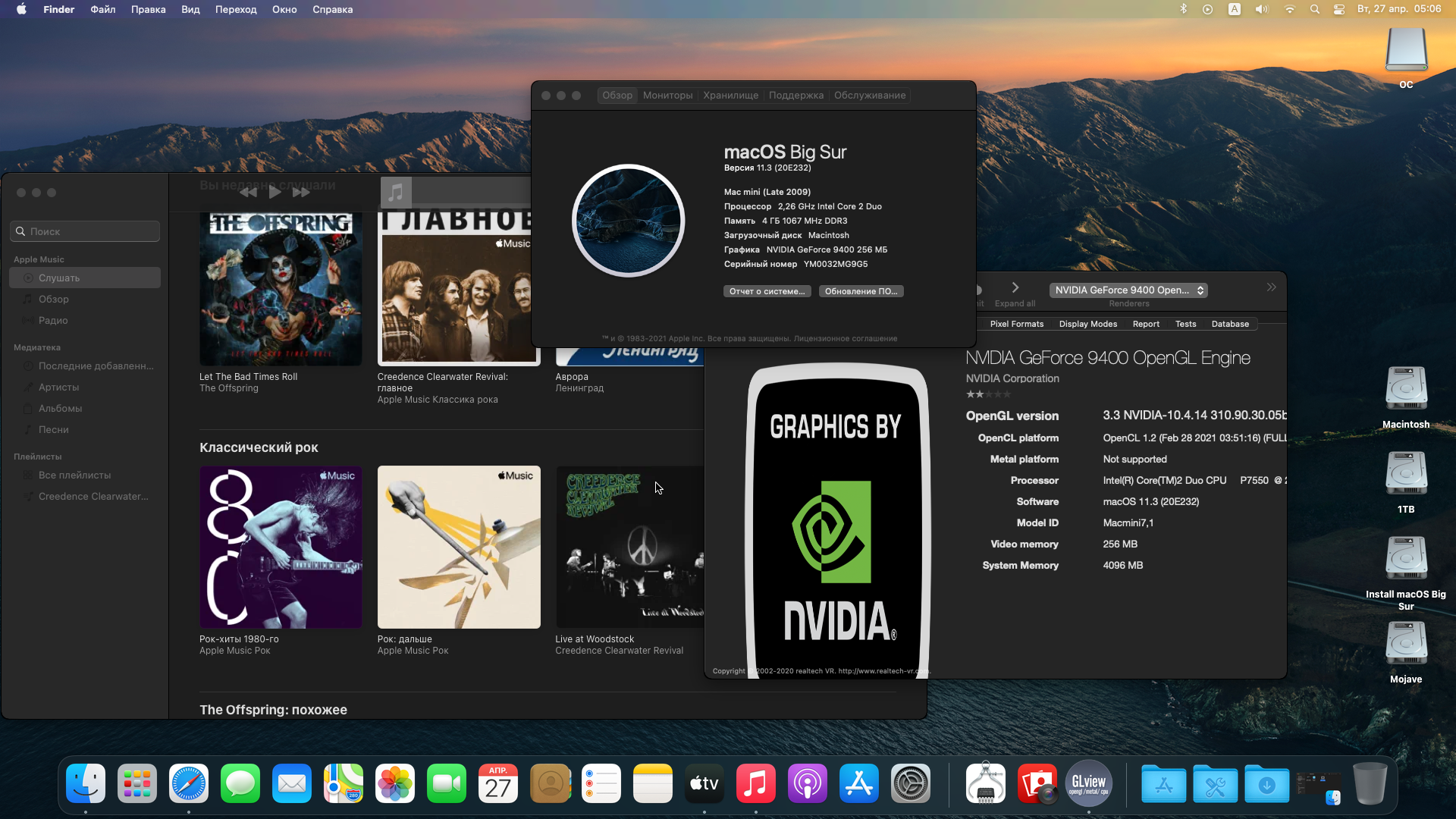Click the volume icon in menu bar
The width and height of the screenshot is (1456, 819).
point(1262,9)
